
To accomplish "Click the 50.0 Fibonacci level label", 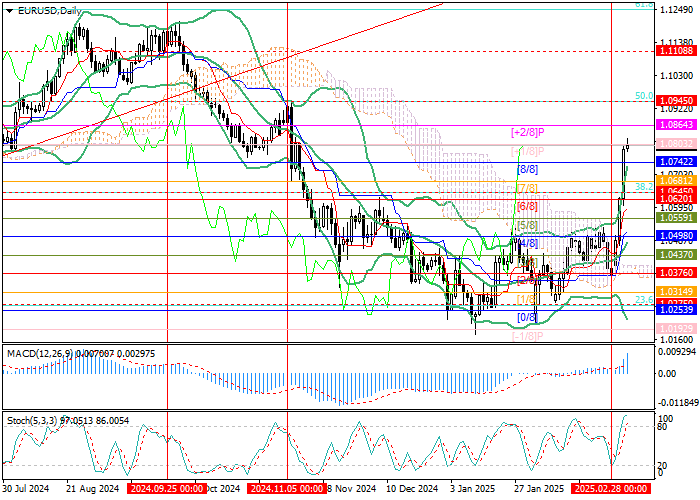I will (645, 96).
